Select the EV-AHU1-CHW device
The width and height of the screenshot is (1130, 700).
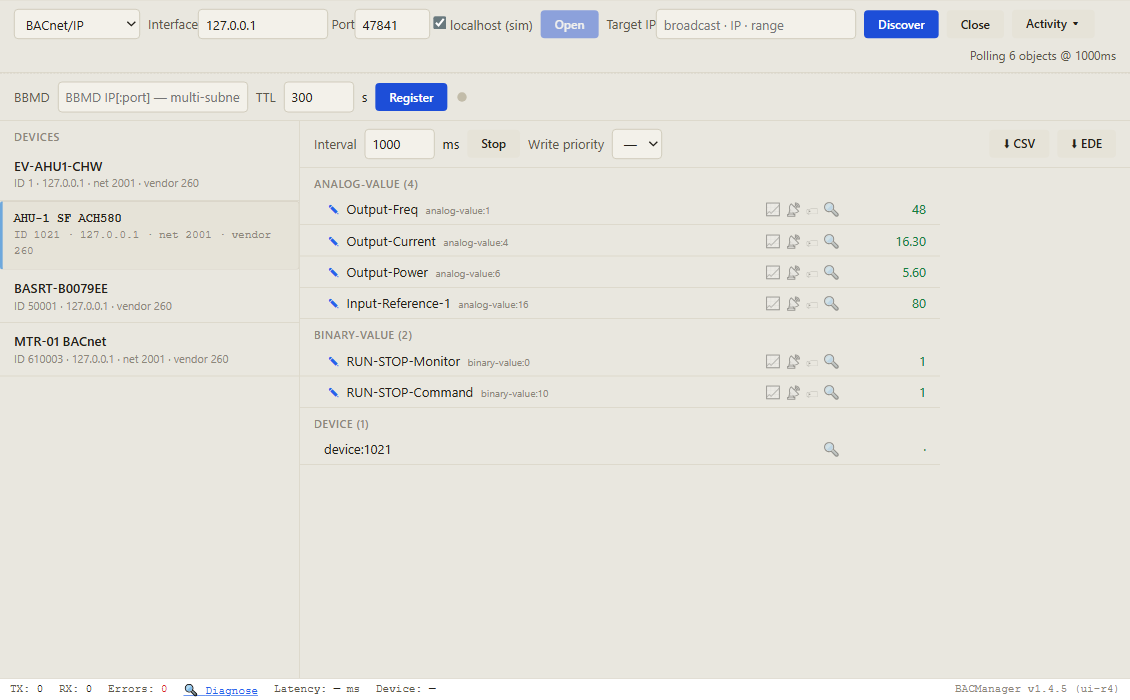click(149, 174)
